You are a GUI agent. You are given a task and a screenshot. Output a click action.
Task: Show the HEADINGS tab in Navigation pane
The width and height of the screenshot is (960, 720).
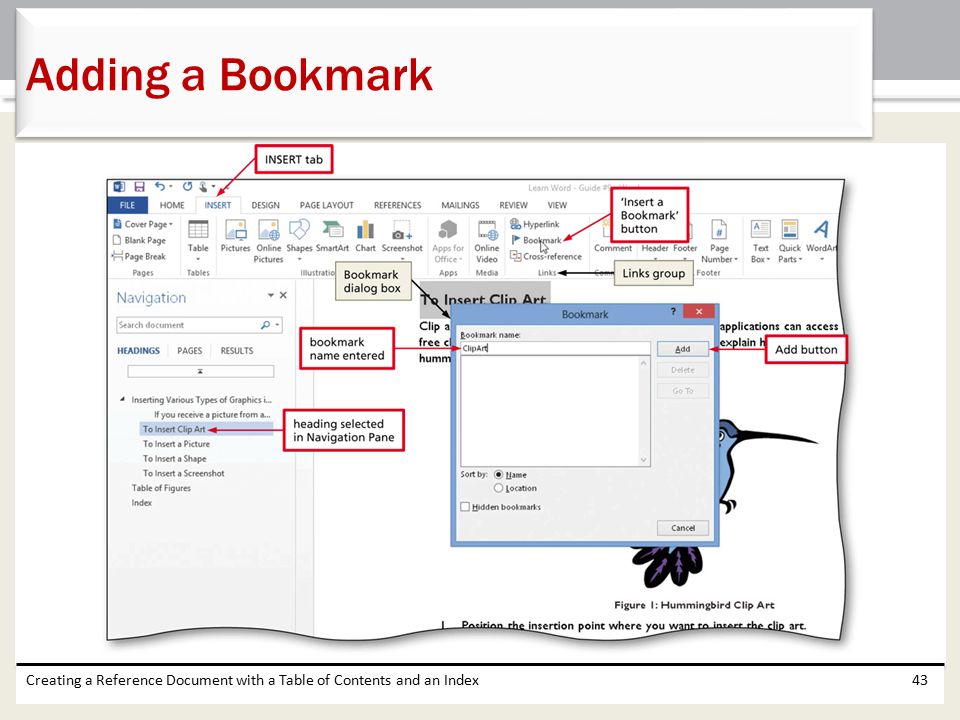(x=138, y=350)
